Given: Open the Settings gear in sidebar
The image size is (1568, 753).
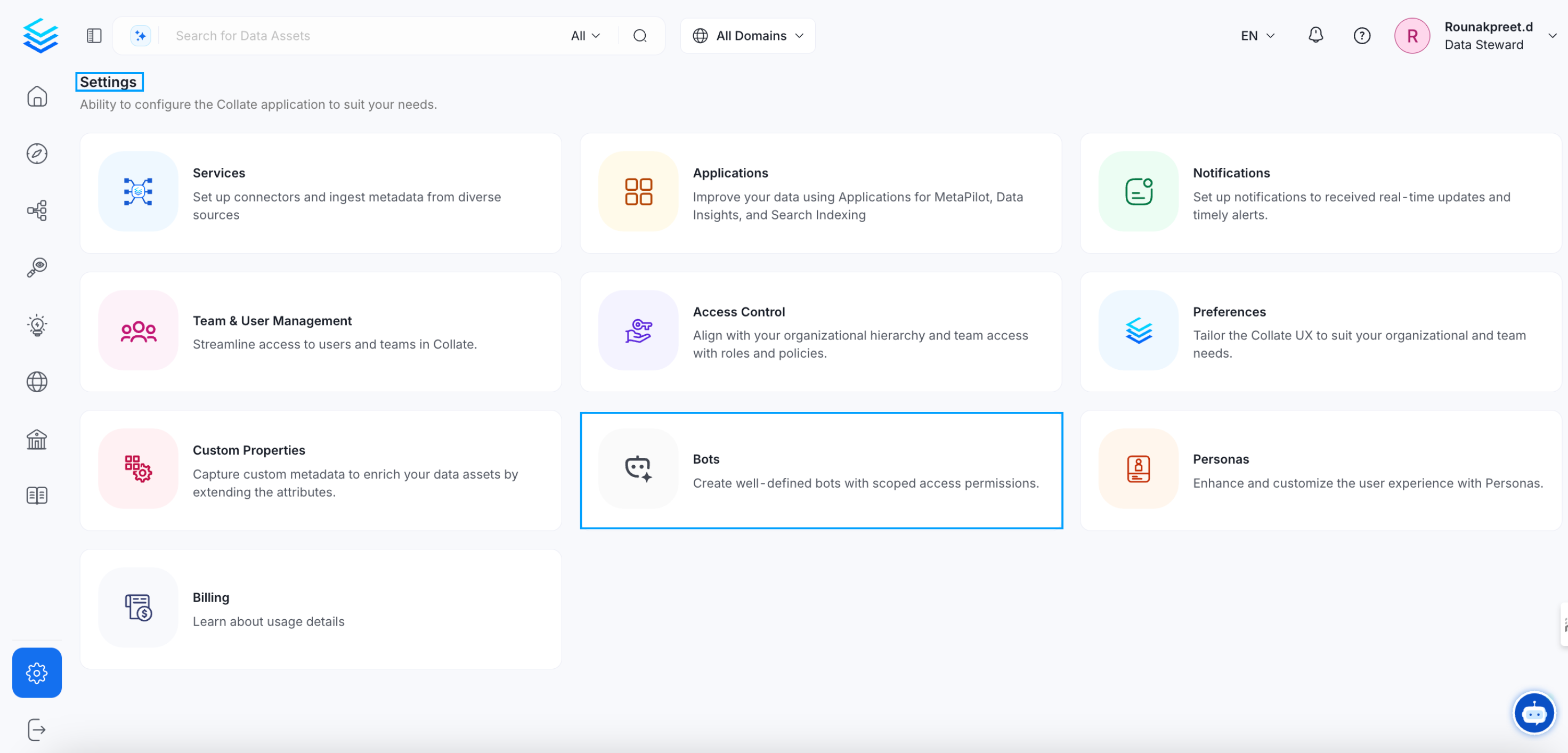Looking at the screenshot, I should coord(37,673).
